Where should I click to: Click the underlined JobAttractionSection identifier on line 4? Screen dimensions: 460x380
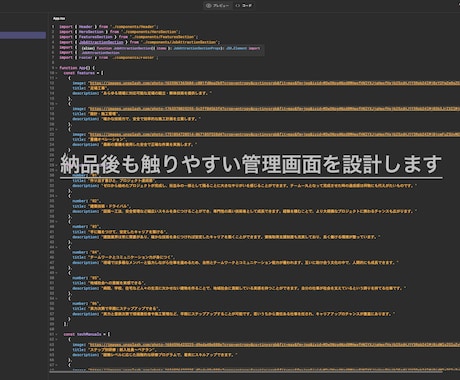pyautogui.click(x=101, y=42)
